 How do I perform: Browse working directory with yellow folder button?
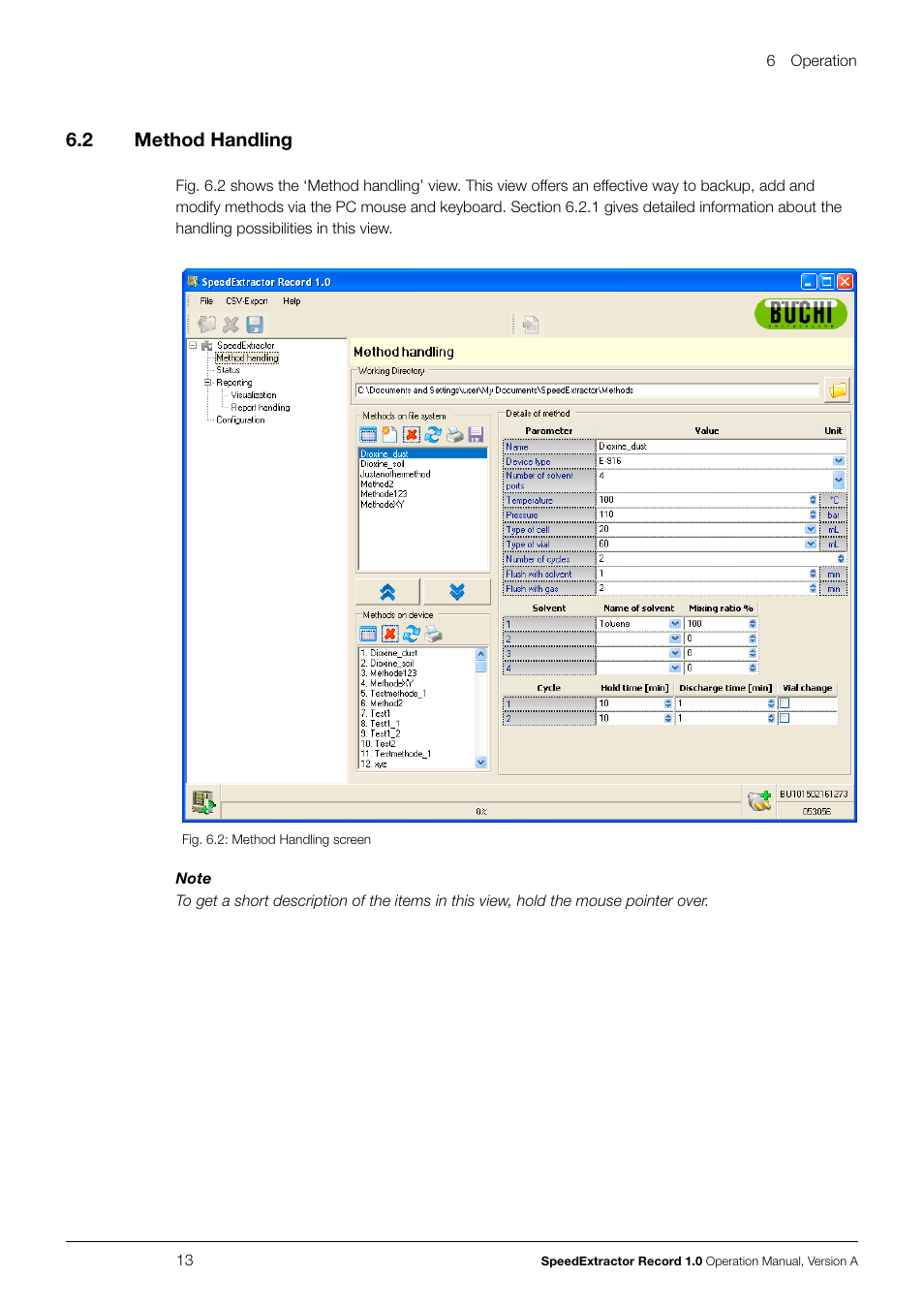(837, 390)
